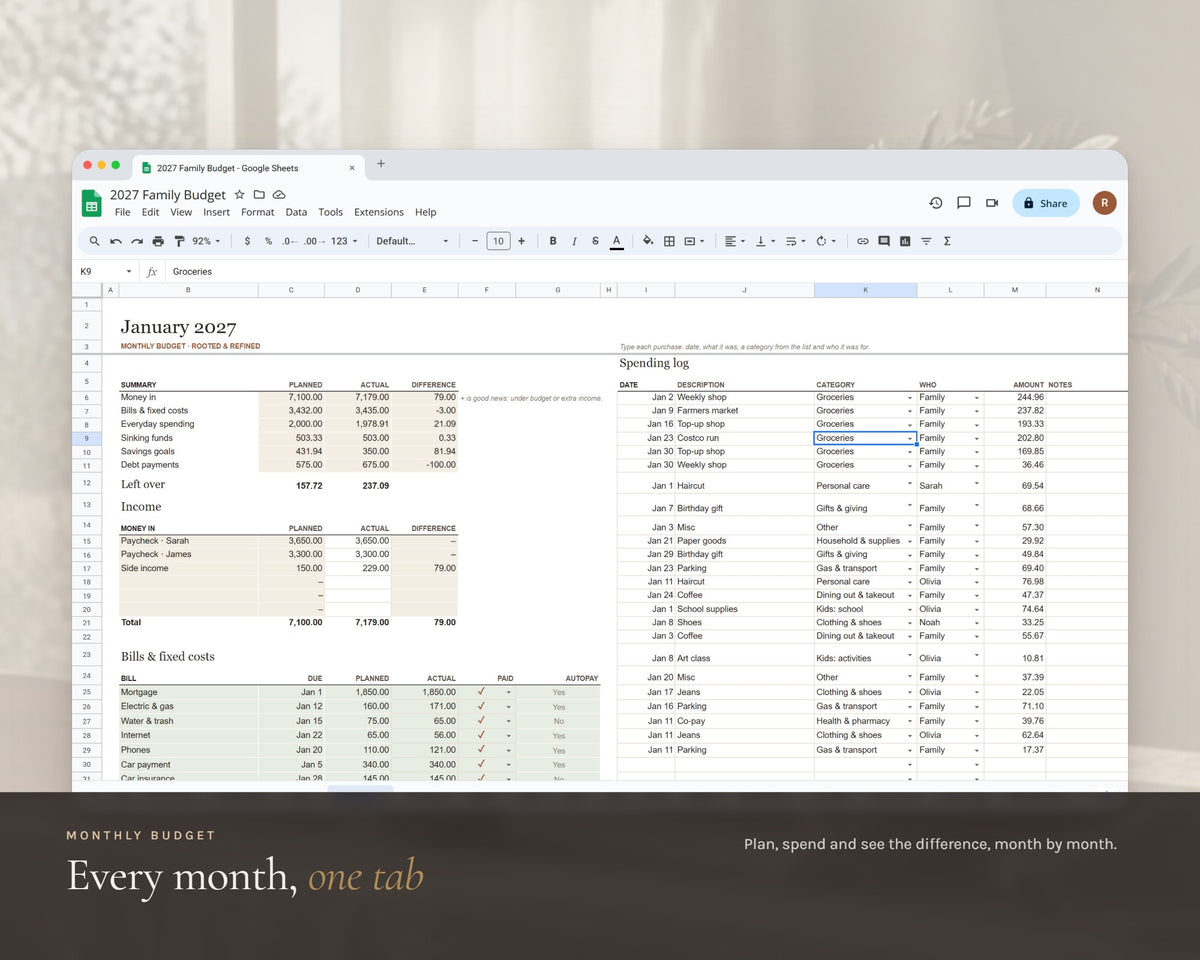The height and width of the screenshot is (960, 1200).
Task: Open the search the menus tool
Action: [x=94, y=241]
